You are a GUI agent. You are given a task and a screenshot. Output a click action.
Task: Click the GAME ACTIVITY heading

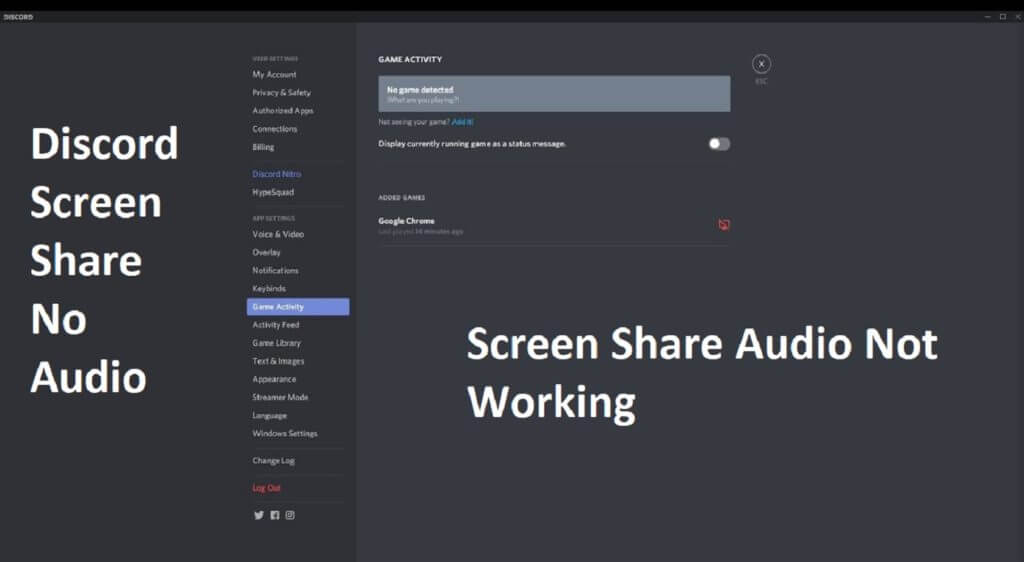[x=410, y=59]
